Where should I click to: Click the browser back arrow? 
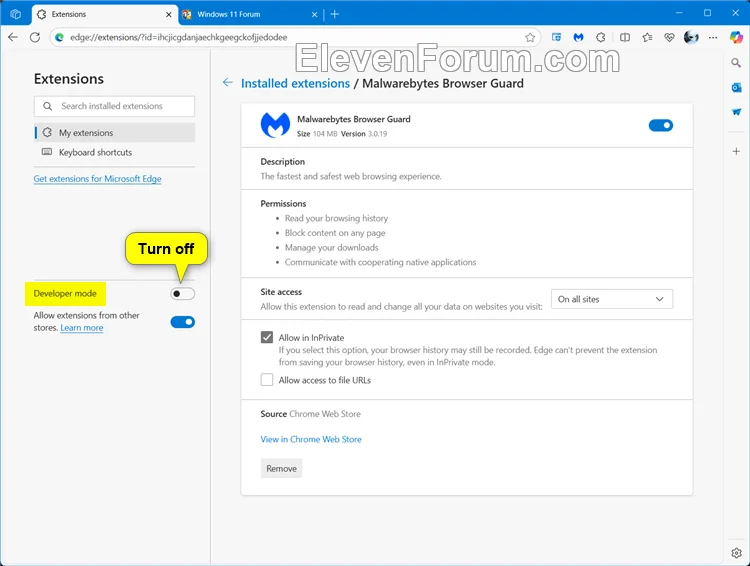(13, 37)
